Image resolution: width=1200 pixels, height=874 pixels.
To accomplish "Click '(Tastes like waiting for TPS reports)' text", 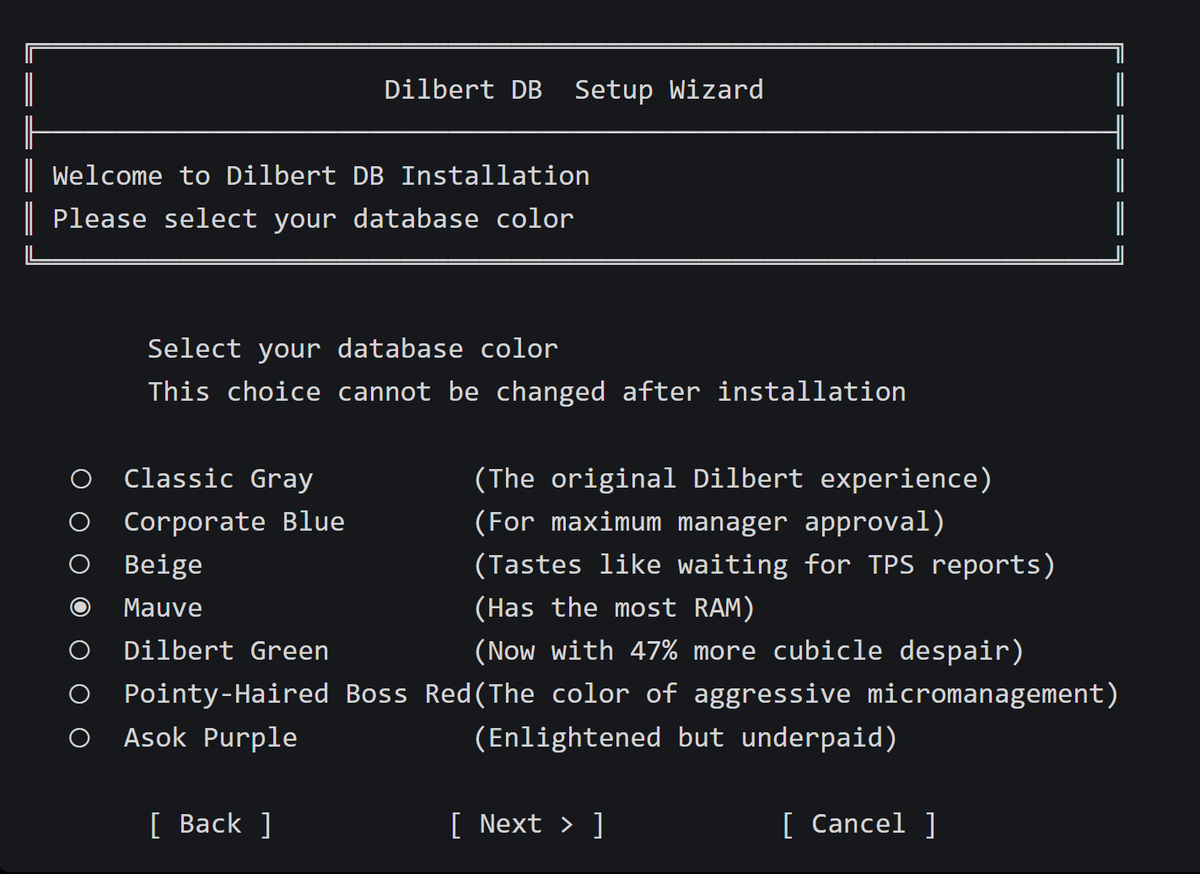I will [x=764, y=565].
